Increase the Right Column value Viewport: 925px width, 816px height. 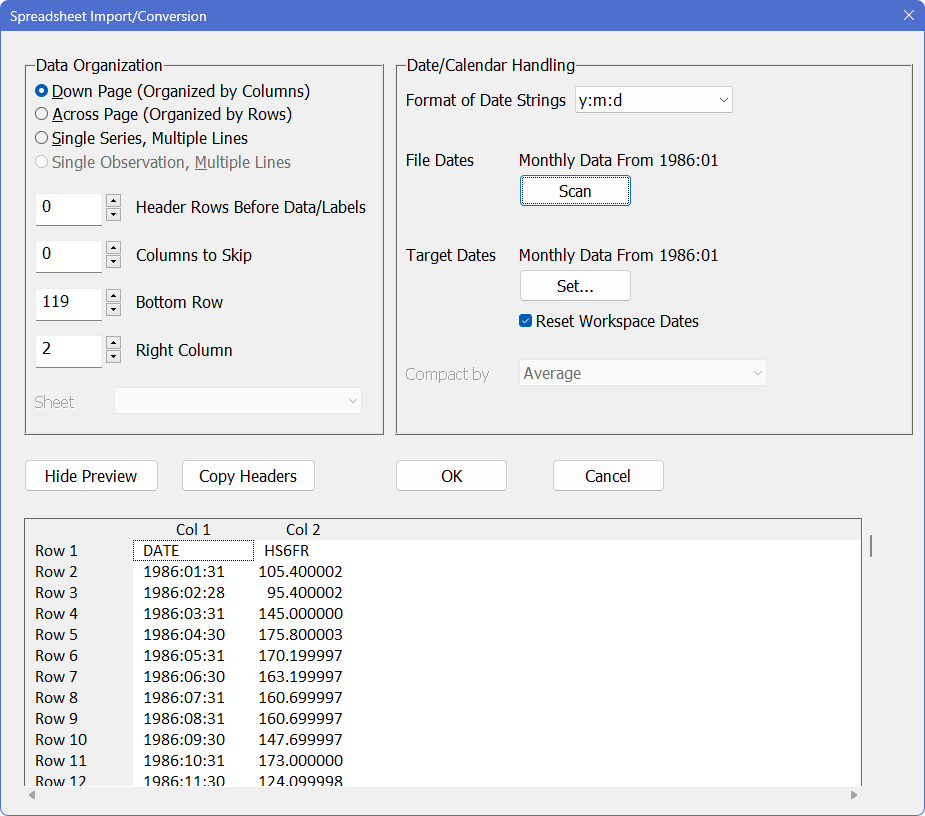[x=113, y=343]
